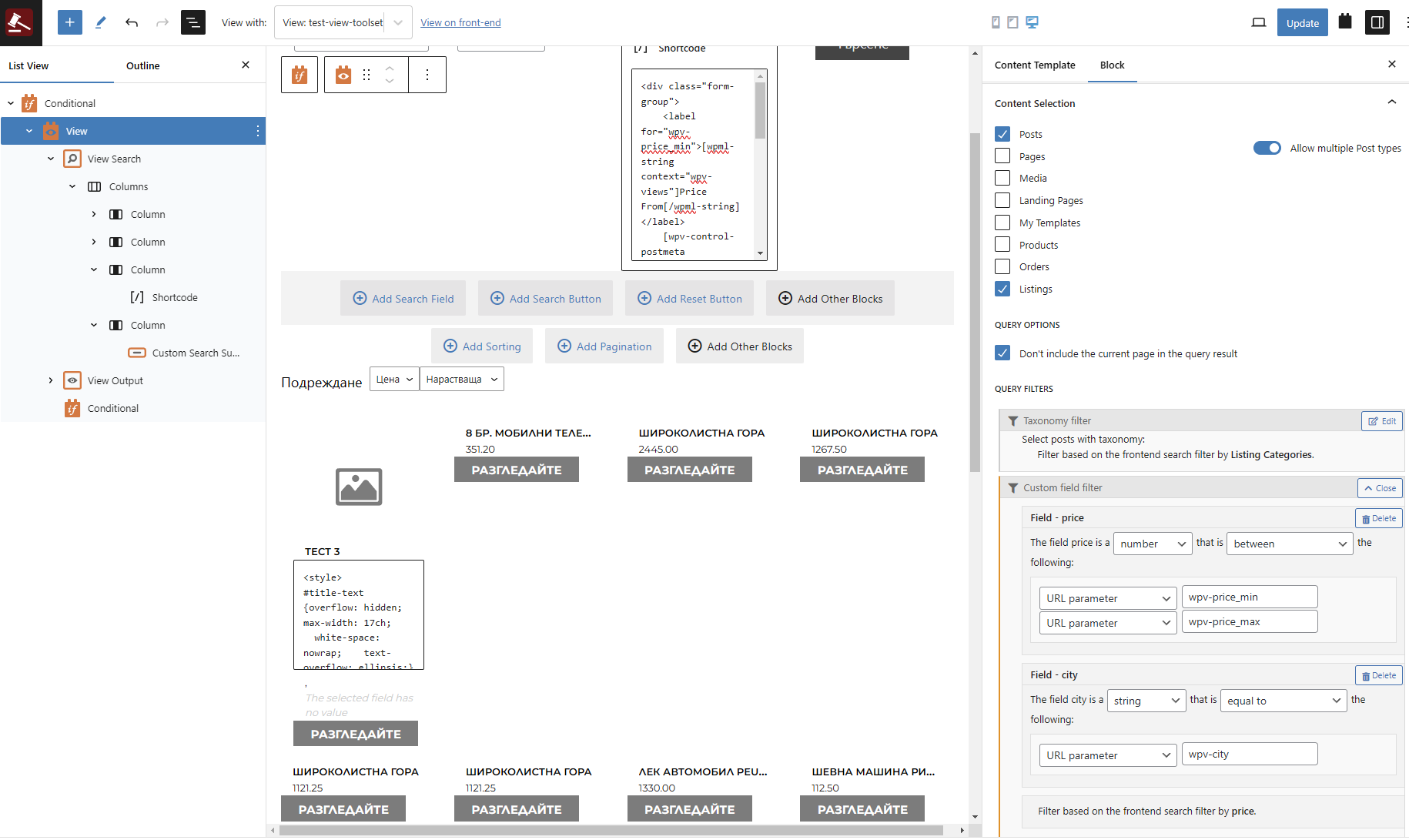Toggle the Settings sidebar panel icon

(1377, 22)
